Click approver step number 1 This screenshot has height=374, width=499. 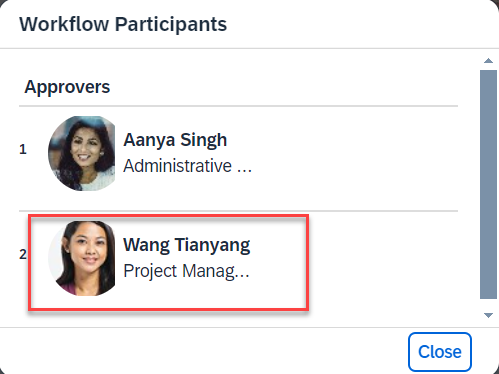(23, 149)
